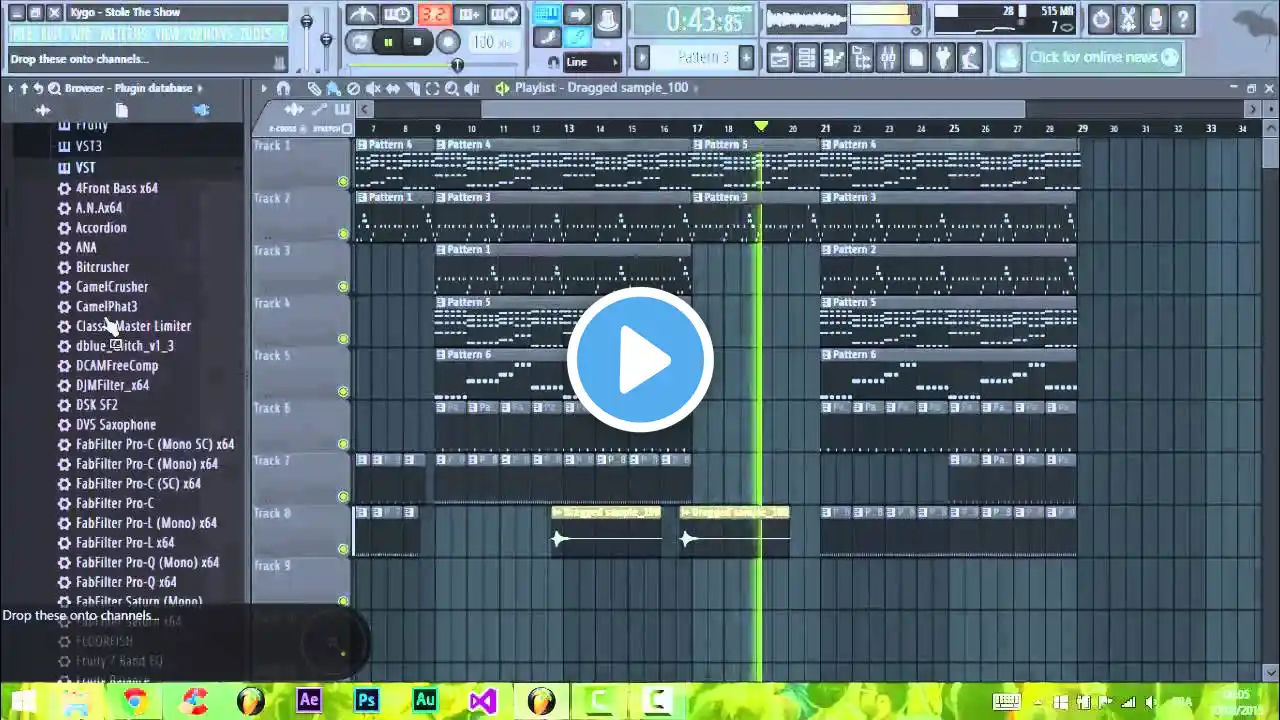
Task: Toggle playlist magnet snap icon
Action: (x=283, y=88)
